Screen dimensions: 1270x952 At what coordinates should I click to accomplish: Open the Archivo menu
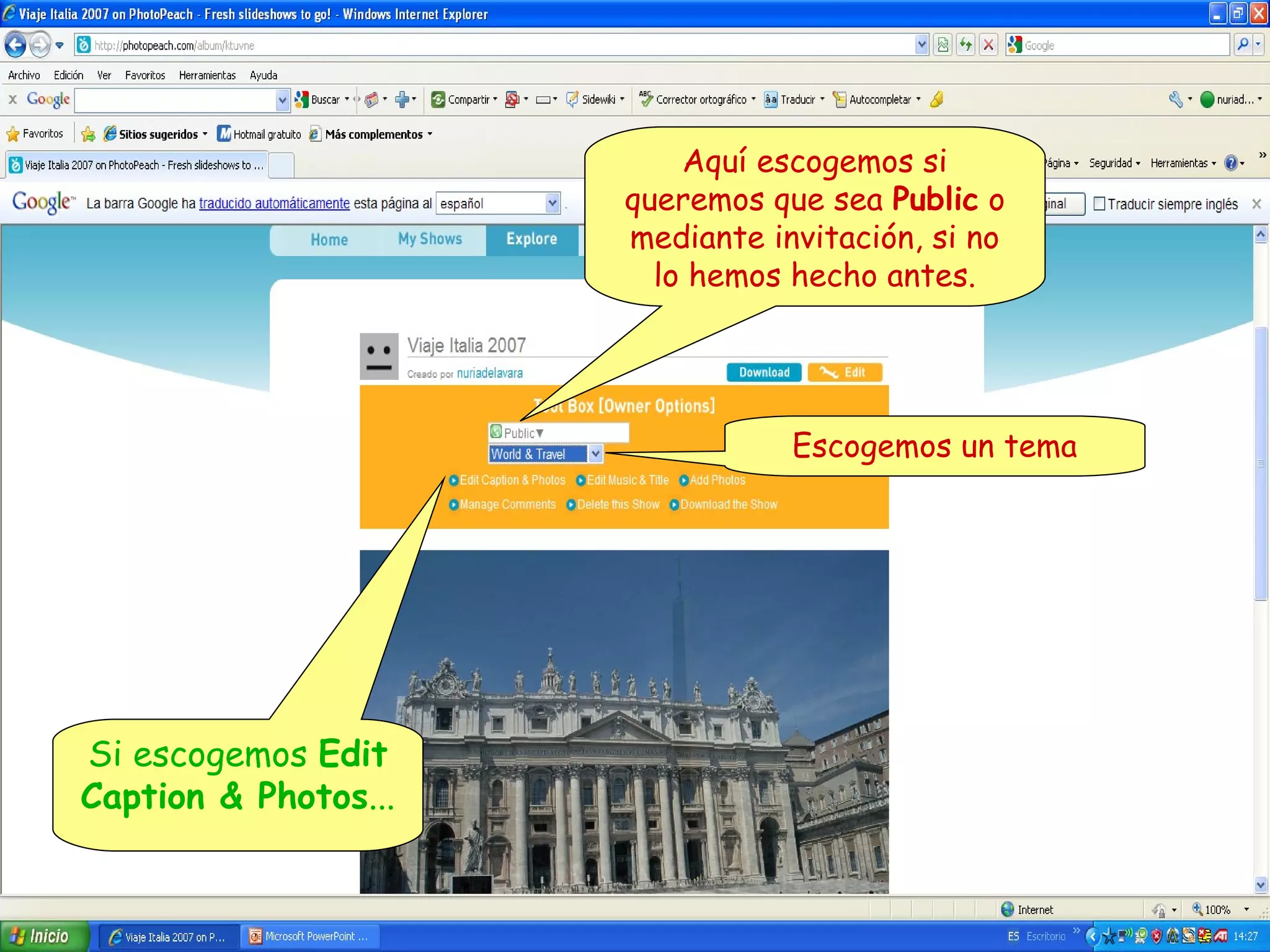click(24, 75)
